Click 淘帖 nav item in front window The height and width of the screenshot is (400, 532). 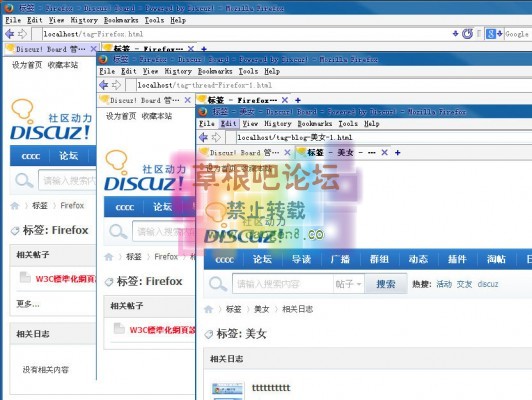pos(496,259)
